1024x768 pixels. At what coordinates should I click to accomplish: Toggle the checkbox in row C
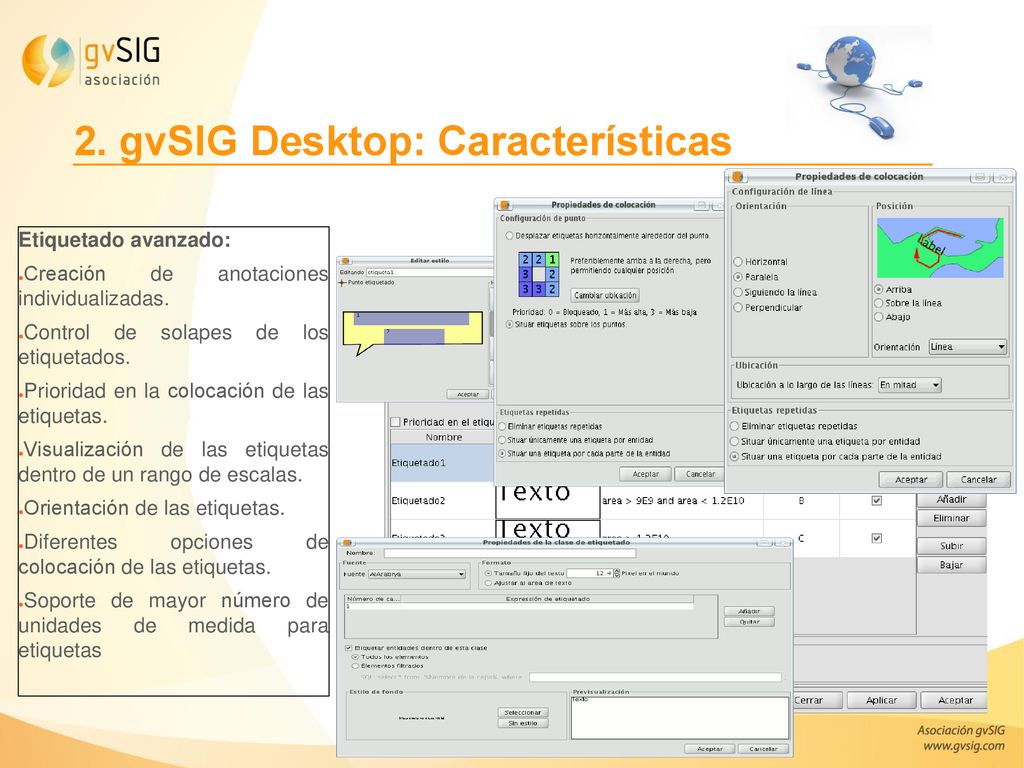pos(876,538)
